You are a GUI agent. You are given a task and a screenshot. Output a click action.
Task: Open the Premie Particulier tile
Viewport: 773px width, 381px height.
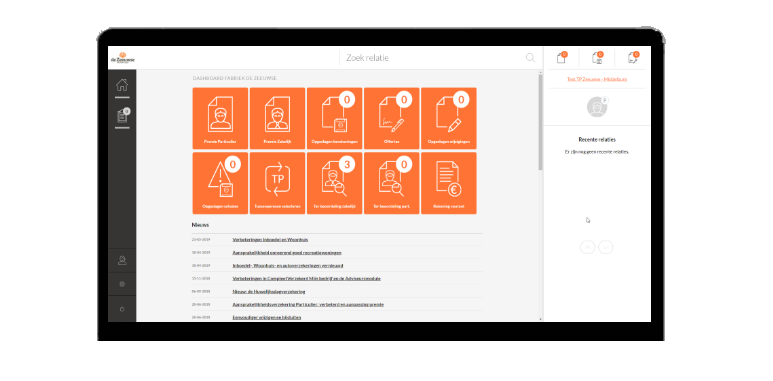(220, 118)
